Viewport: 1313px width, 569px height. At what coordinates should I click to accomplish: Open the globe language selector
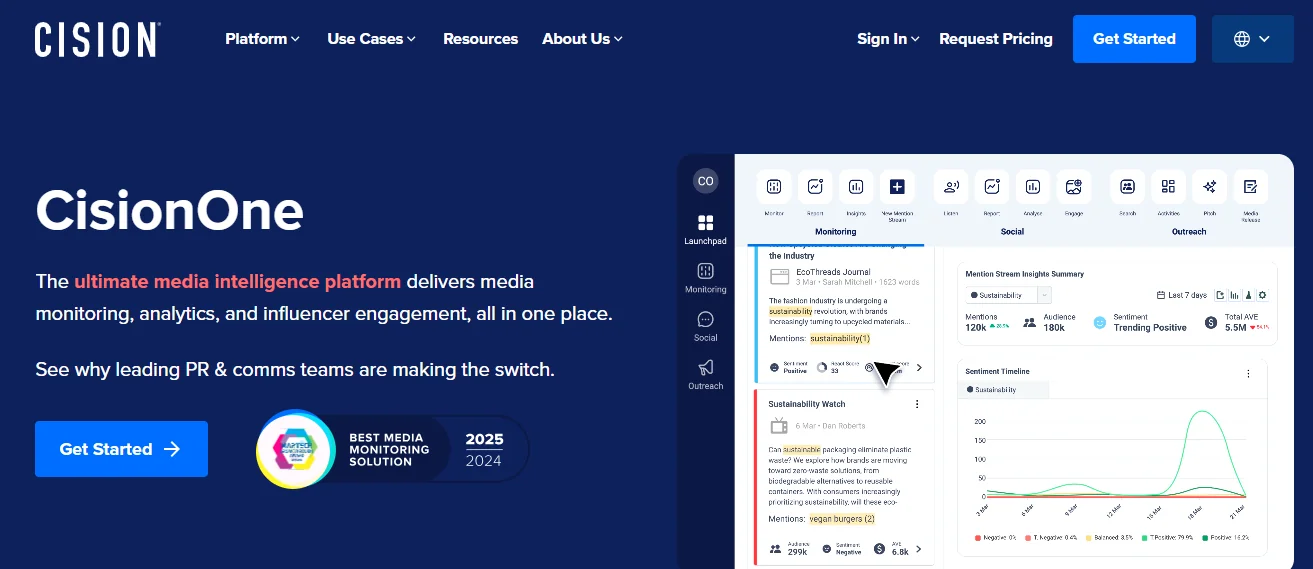pyautogui.click(x=1252, y=39)
